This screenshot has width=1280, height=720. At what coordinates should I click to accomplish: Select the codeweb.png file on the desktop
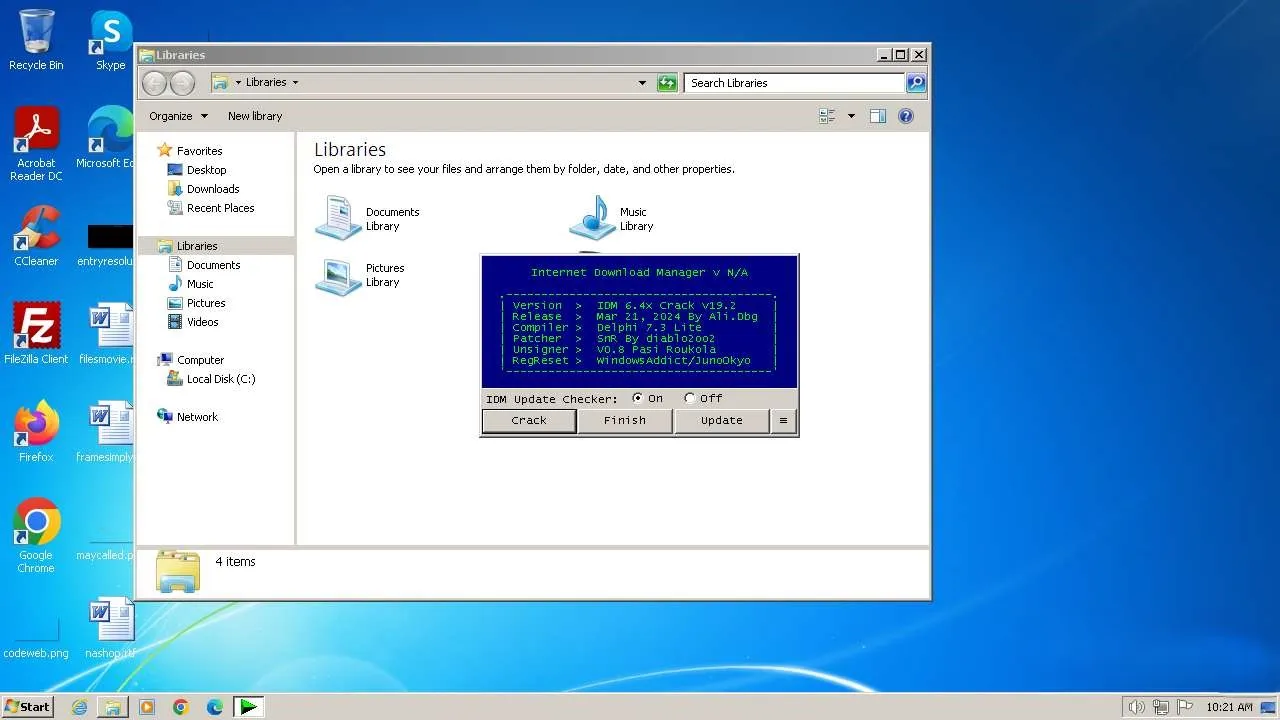click(x=36, y=638)
